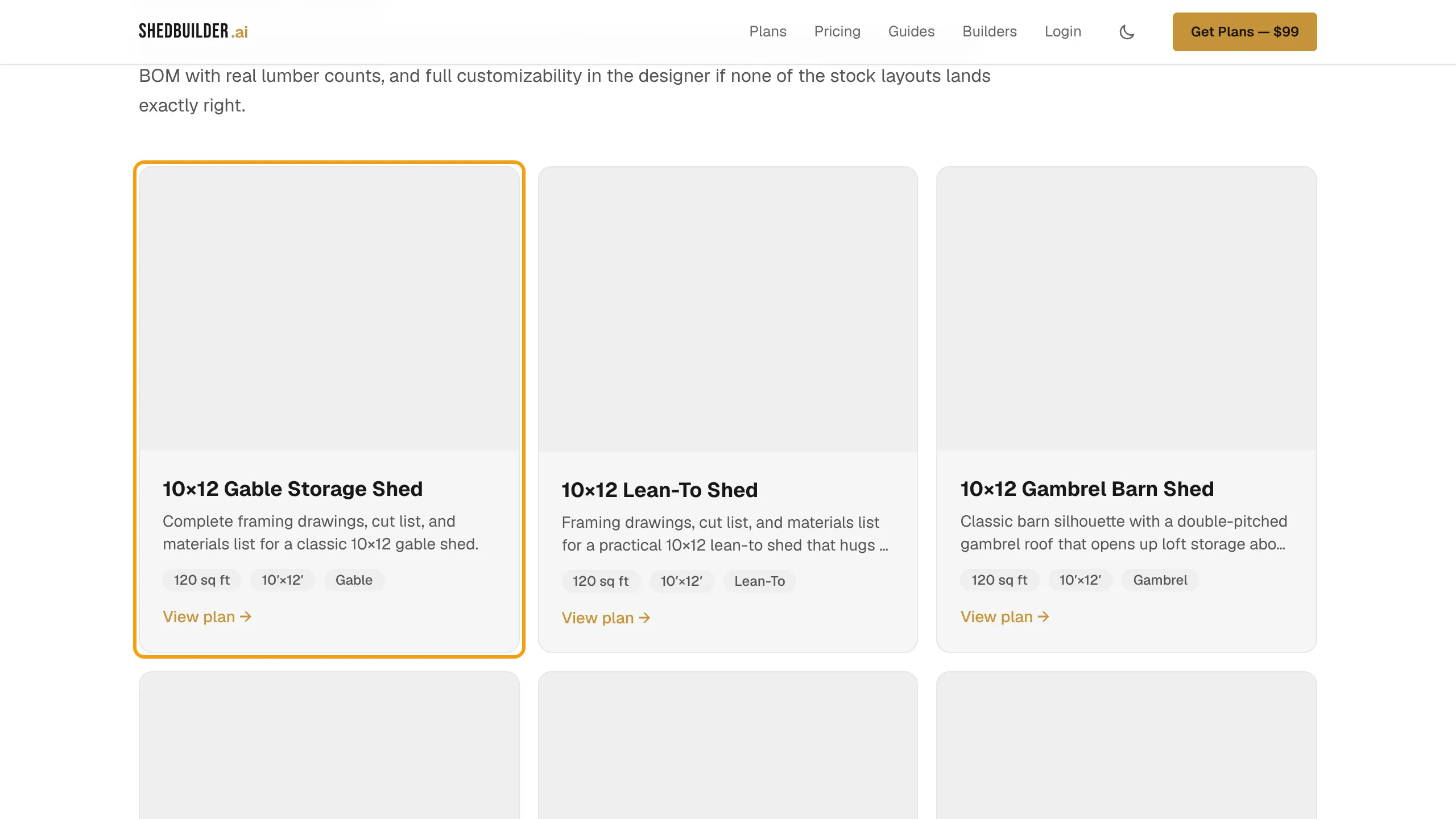Screen dimensions: 1456x819
Task: View plan for Lean-To Shed
Action: (x=606, y=618)
